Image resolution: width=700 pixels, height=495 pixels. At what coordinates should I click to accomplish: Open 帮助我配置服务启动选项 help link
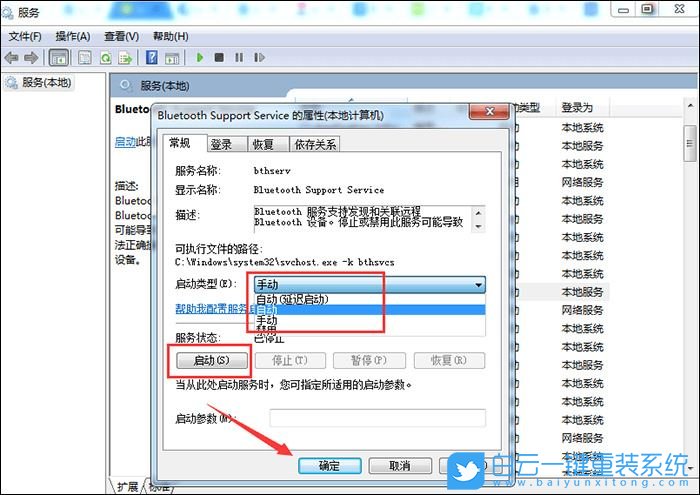(x=215, y=308)
